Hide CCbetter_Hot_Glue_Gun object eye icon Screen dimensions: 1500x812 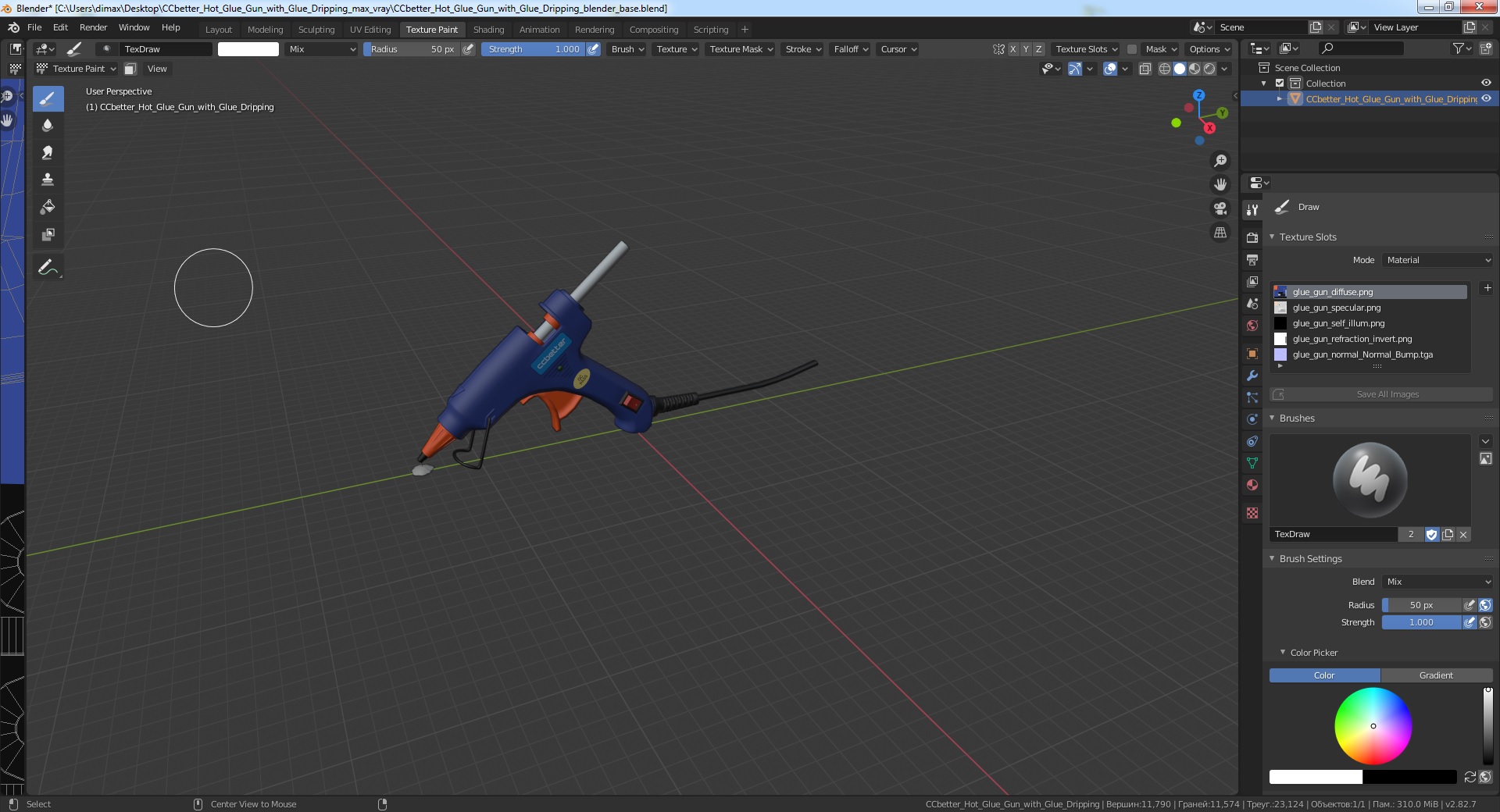pos(1486,98)
